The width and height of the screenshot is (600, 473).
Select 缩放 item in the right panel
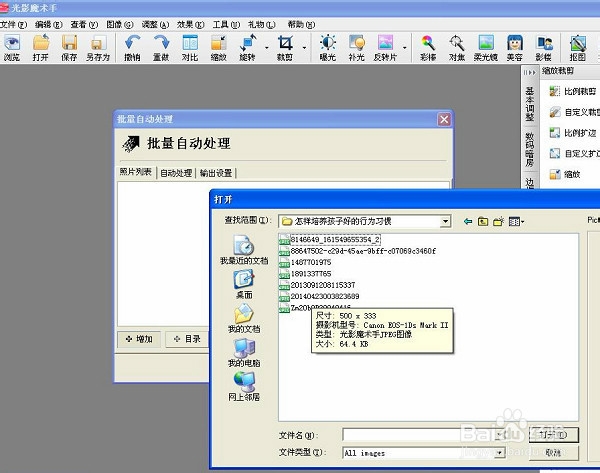(x=565, y=174)
